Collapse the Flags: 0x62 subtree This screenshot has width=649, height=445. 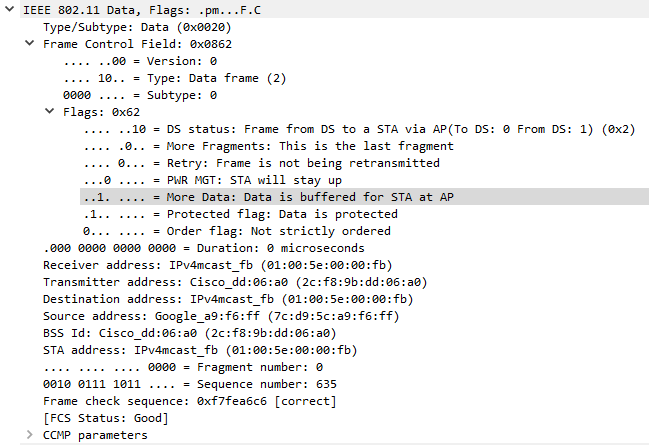pos(49,112)
